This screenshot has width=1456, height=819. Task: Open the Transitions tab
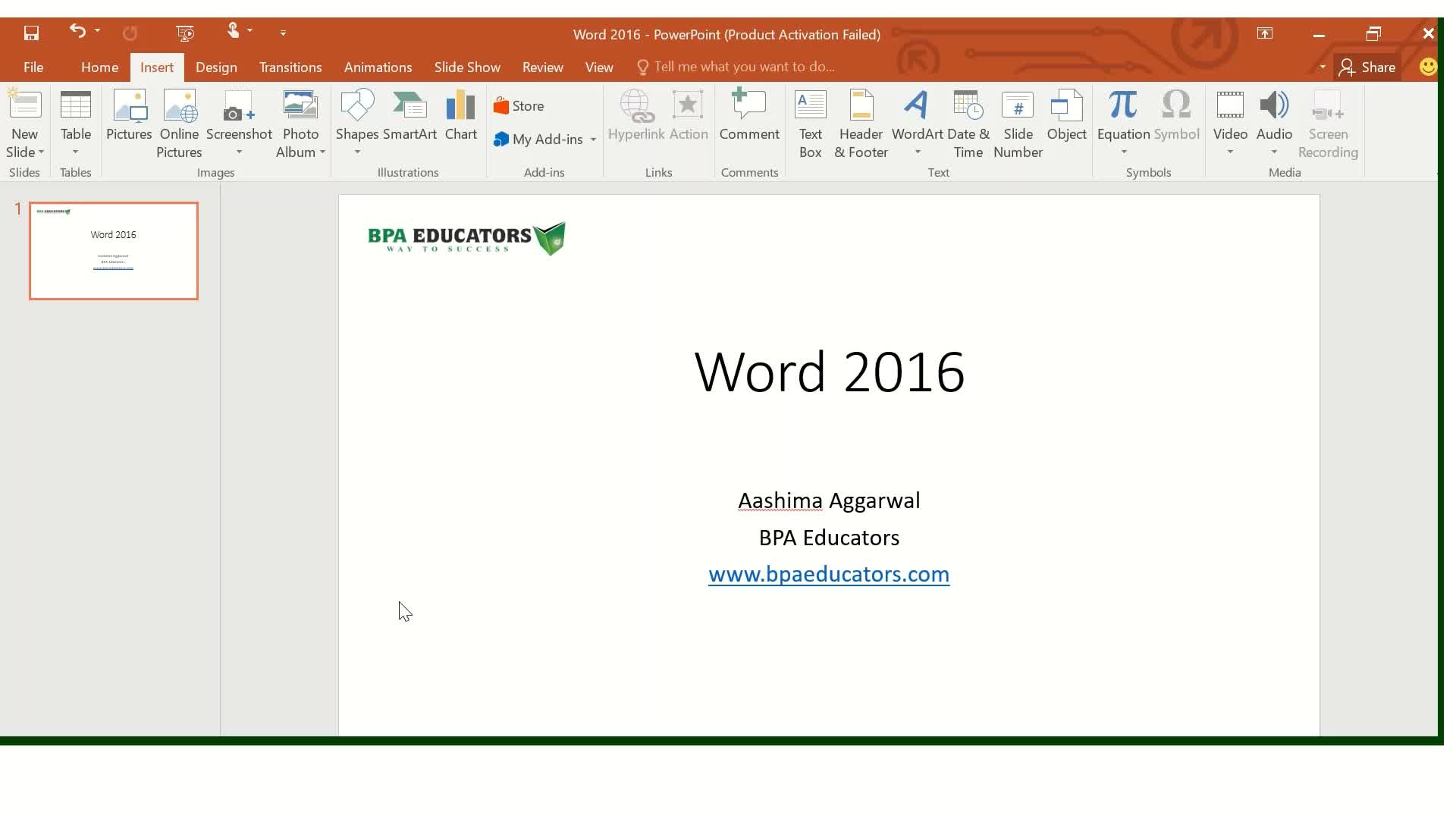coord(290,67)
